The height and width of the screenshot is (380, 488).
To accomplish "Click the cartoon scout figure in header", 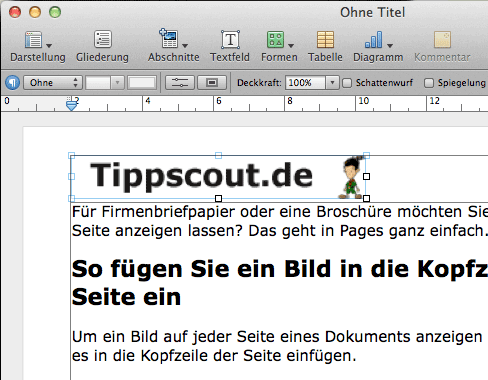I will point(351,177).
